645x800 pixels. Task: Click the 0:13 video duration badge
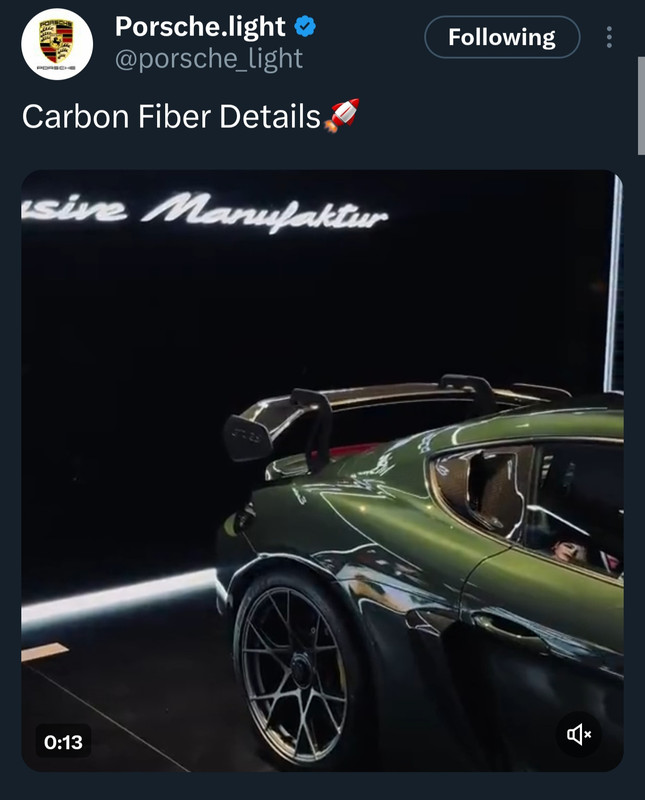point(63,742)
